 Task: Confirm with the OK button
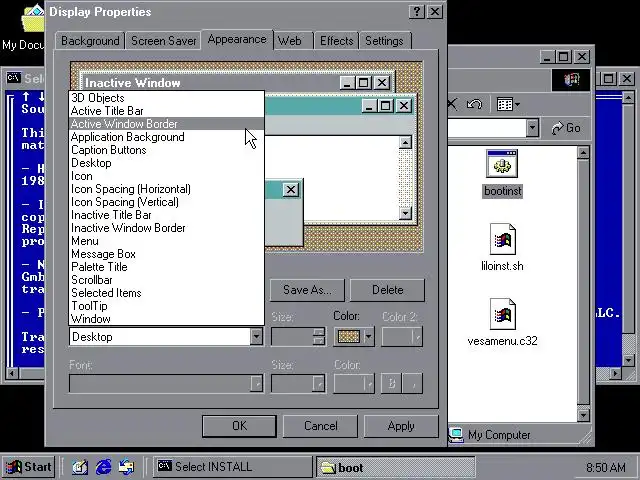click(x=239, y=426)
